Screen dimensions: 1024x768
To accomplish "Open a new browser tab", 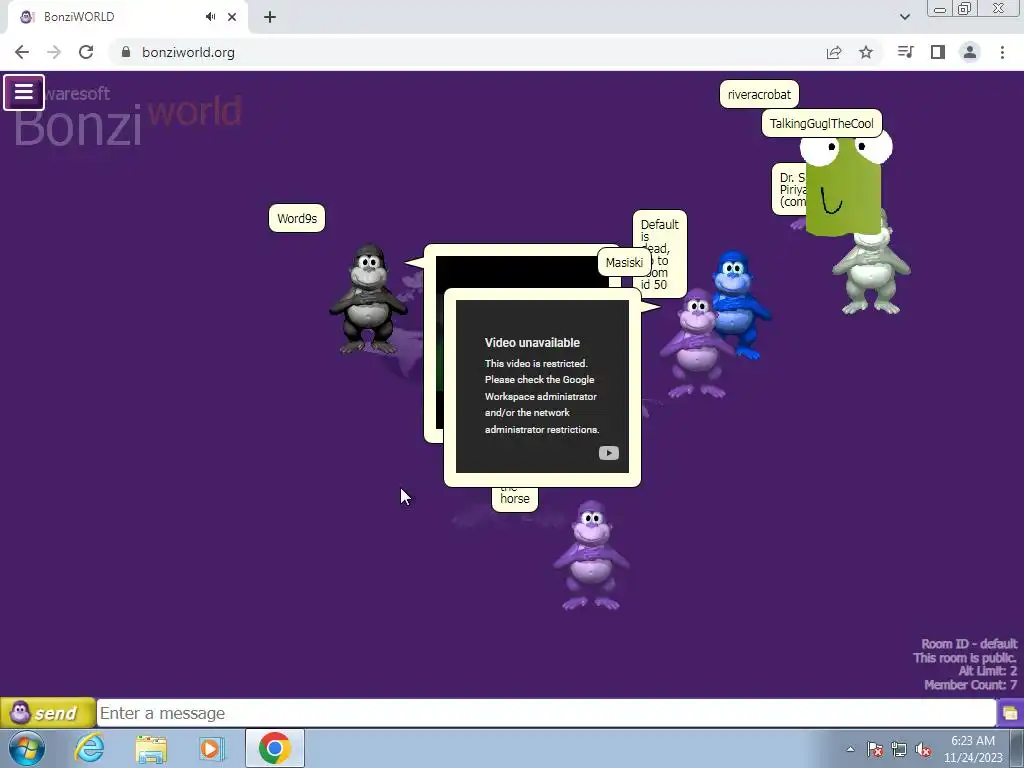I will point(270,17).
